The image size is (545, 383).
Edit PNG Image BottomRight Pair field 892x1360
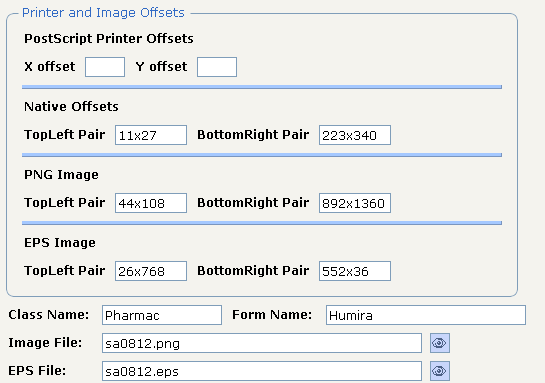coord(355,203)
